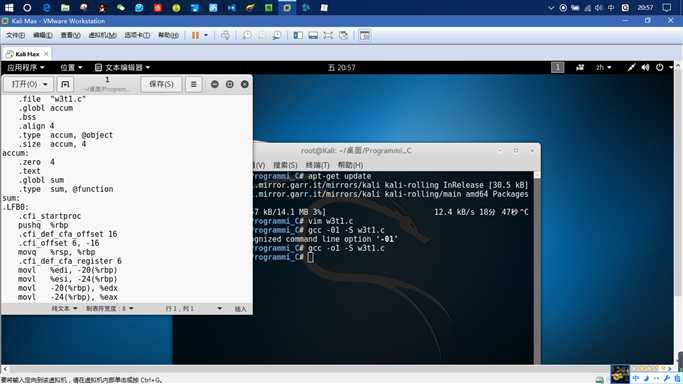Open the accessibility/users icon in Kali bar
Screen dimensions: 683x384
pyautogui.click(x=580, y=67)
